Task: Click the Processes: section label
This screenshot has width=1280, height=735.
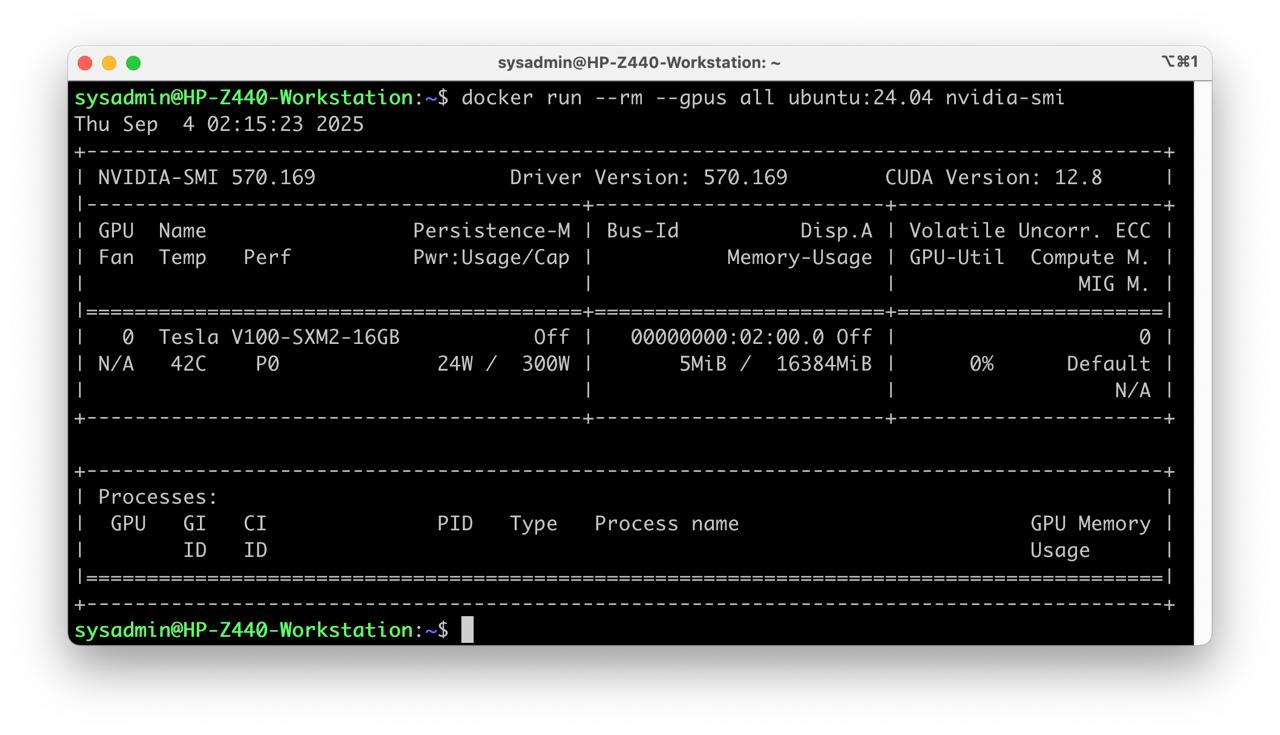Action: pyautogui.click(x=158, y=497)
